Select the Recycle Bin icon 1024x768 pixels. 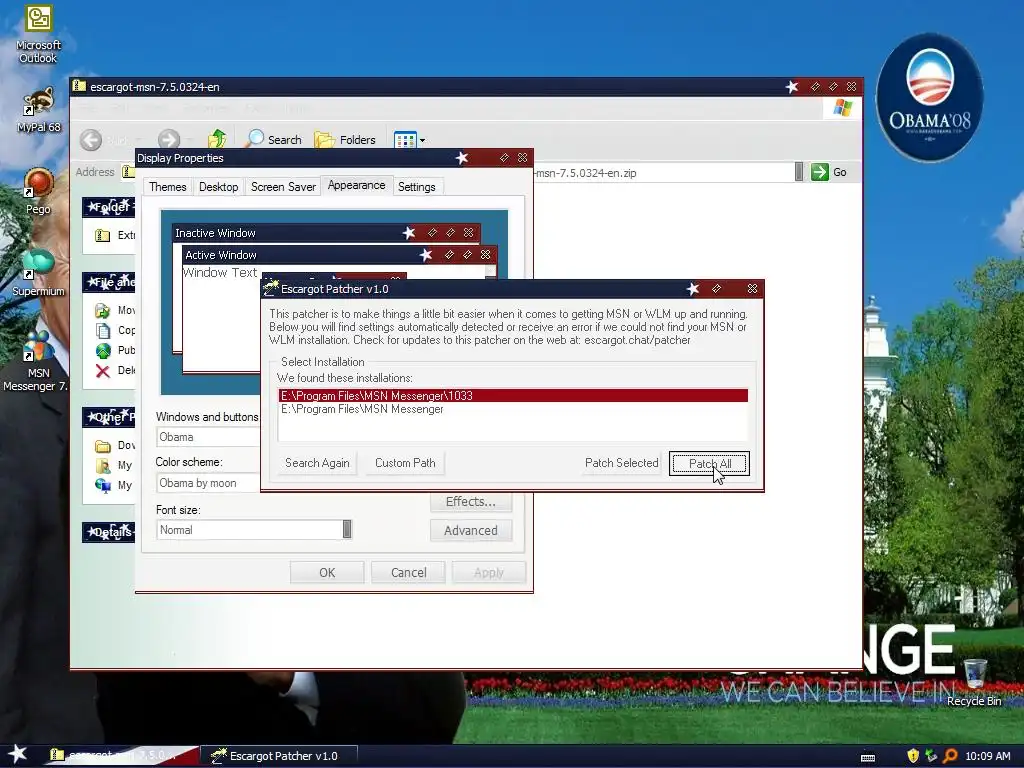pyautogui.click(x=974, y=682)
